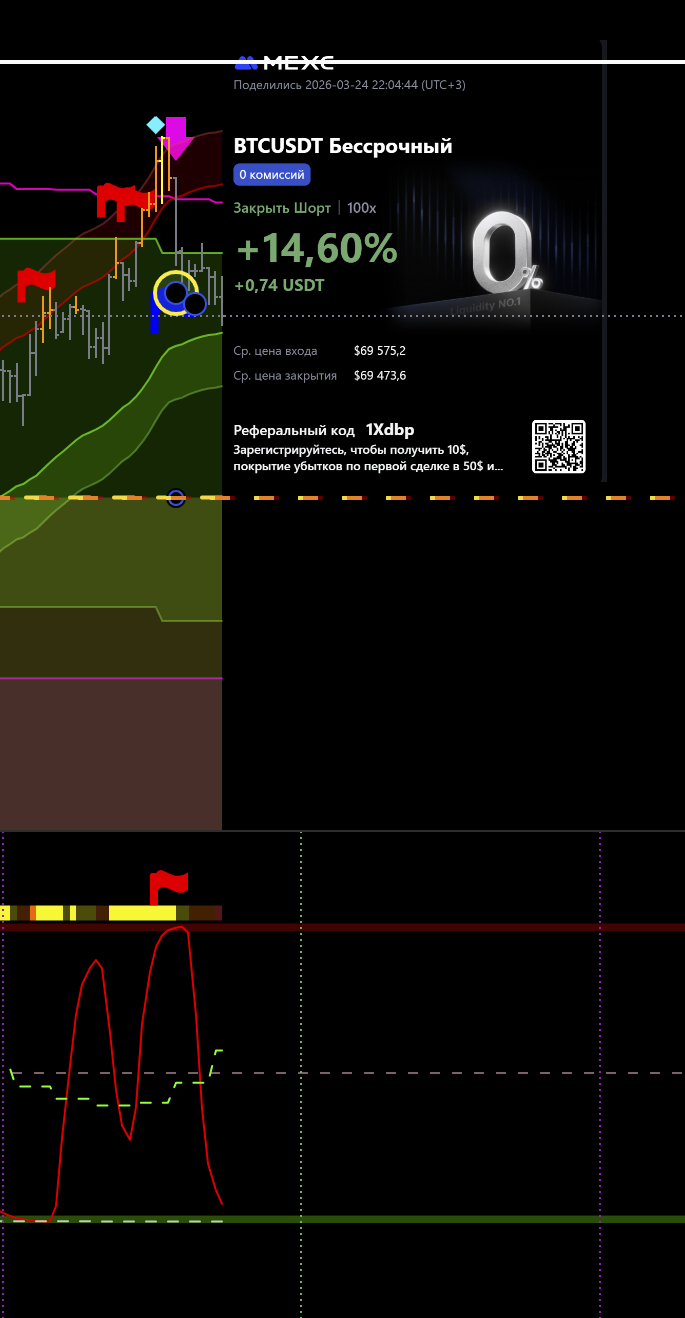Viewport: 685px width, 1318px height.
Task: Pick the long yellow segment of indicator strip
Action: (x=142, y=912)
